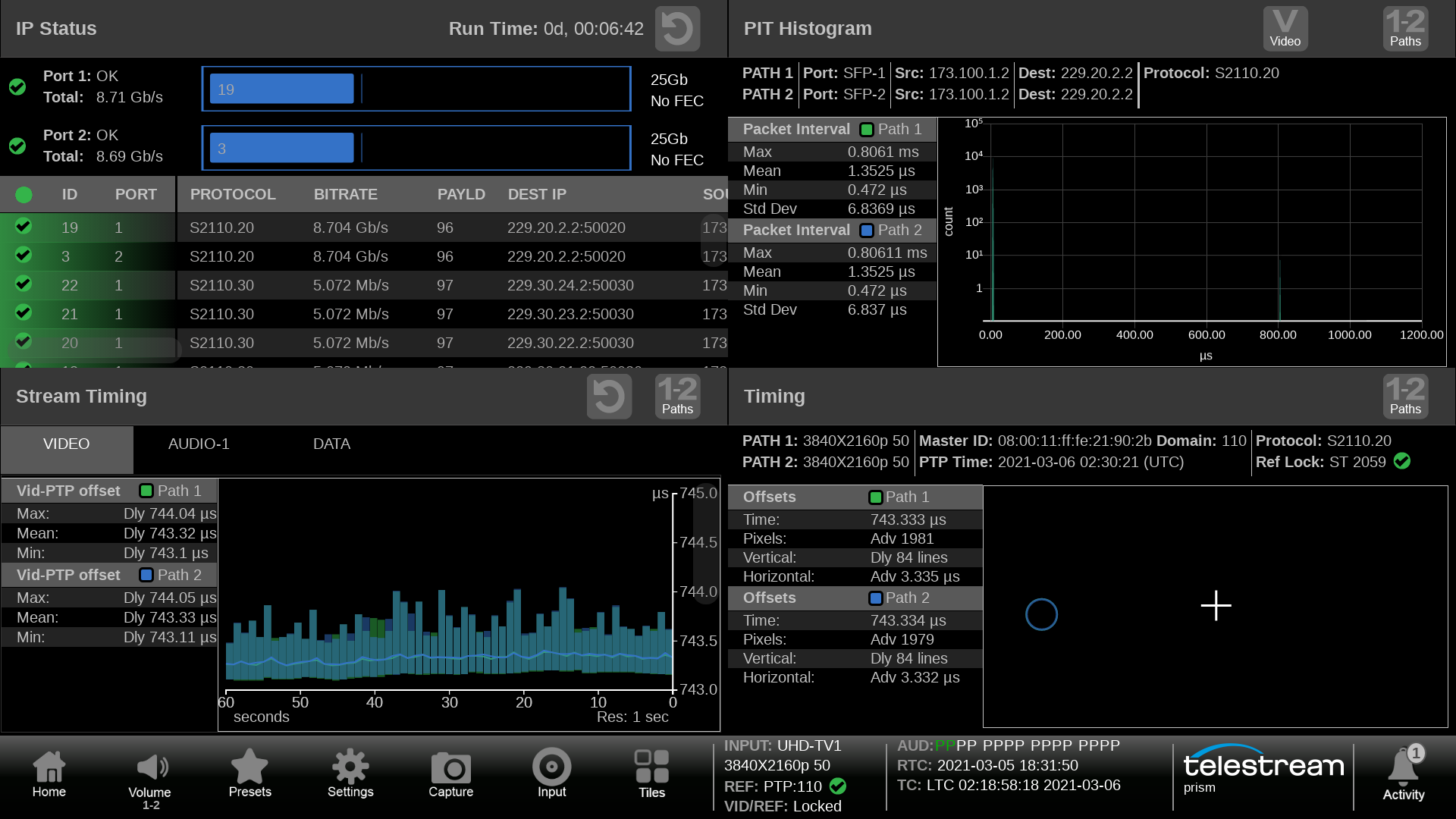Switch to the DATA tab
The width and height of the screenshot is (1456, 819).
click(331, 444)
